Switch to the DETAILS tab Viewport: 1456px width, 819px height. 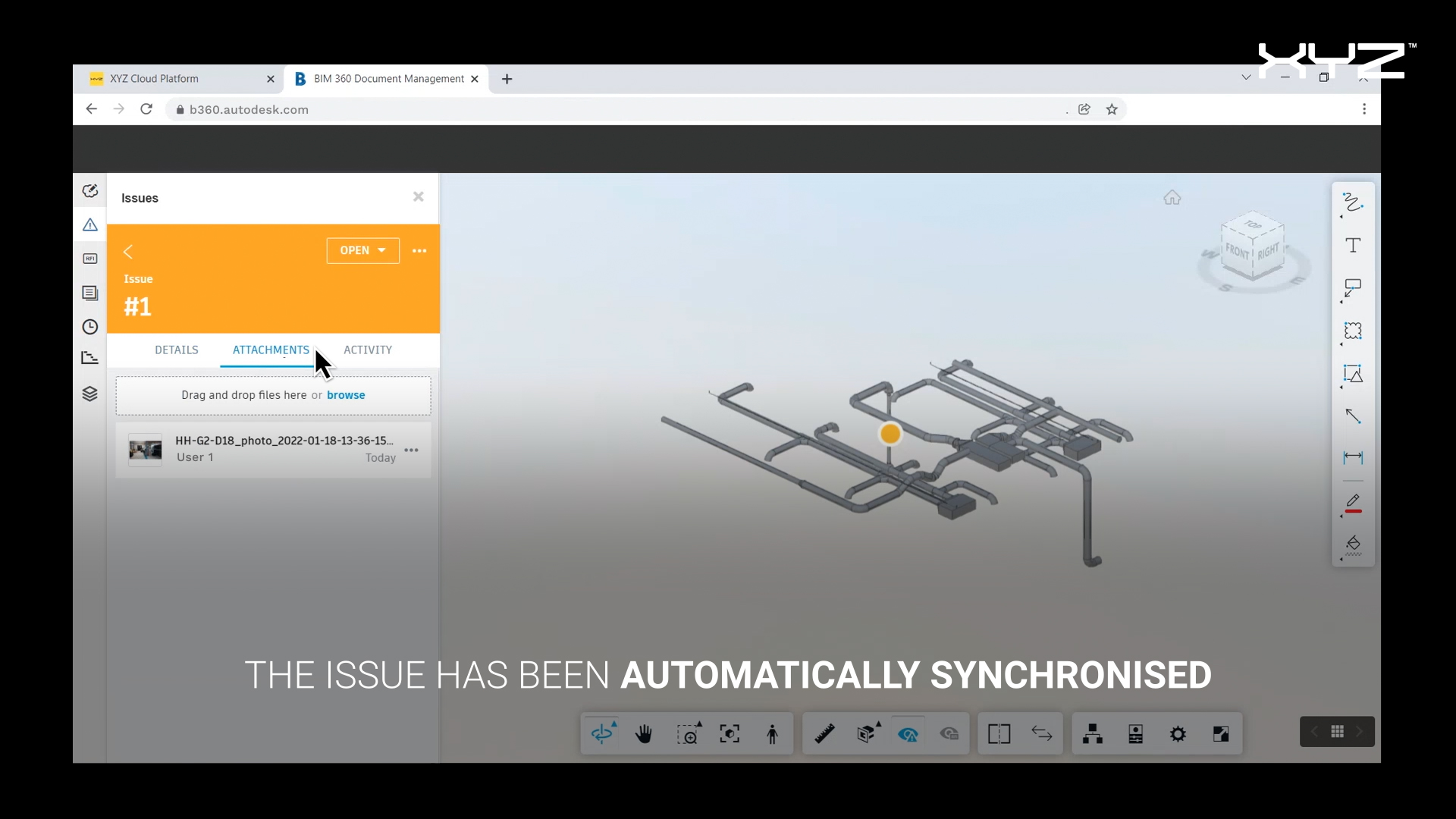[x=177, y=350]
